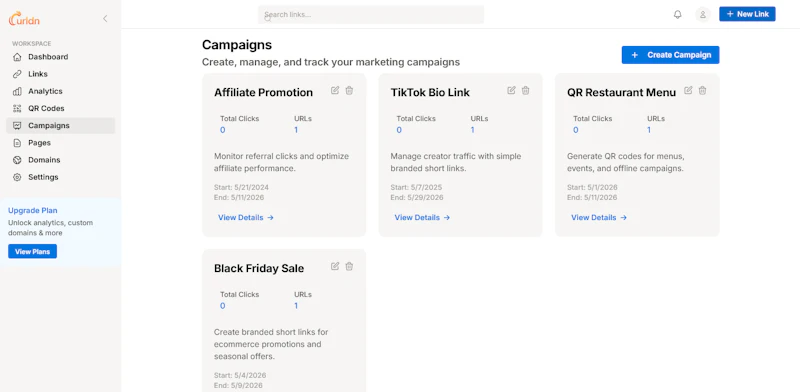This screenshot has width=800, height=392.
Task: Click Affiliate Promotion URLs count
Action: point(296,130)
